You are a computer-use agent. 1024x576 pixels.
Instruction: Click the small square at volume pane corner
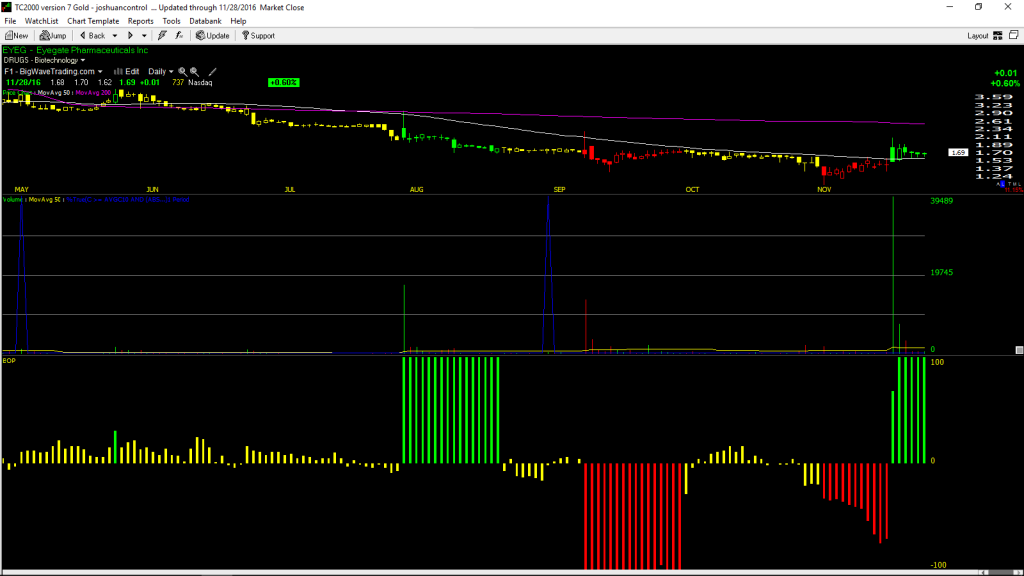pos(1019,350)
